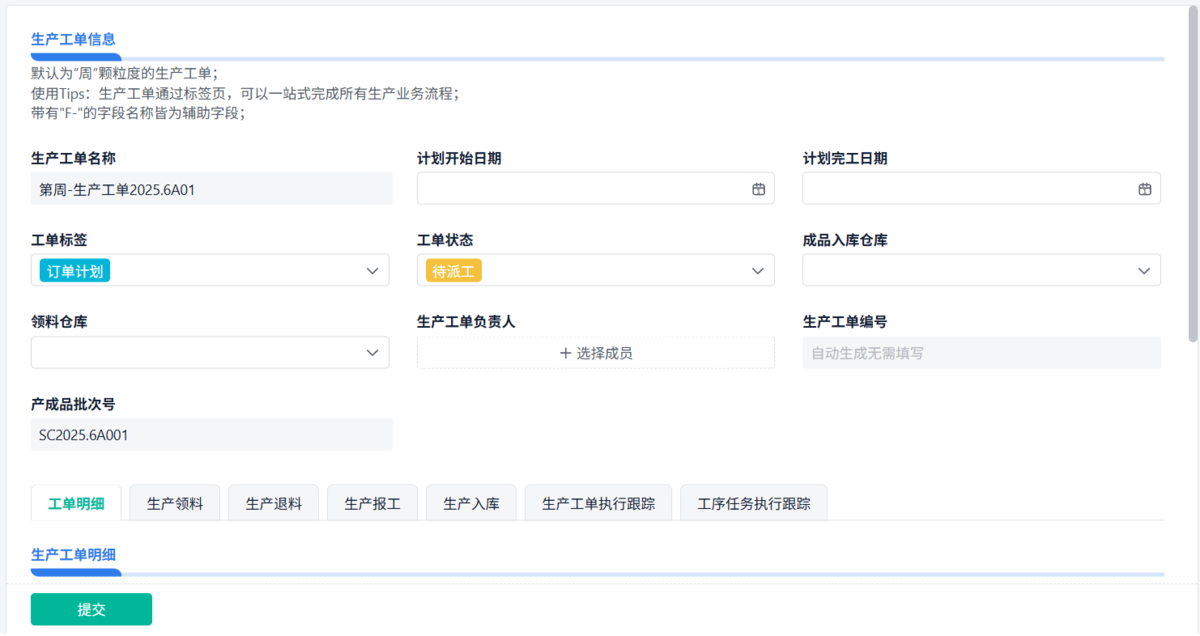The width and height of the screenshot is (1200, 636).
Task: Expand the 工单标签 dropdown
Action: [372, 271]
